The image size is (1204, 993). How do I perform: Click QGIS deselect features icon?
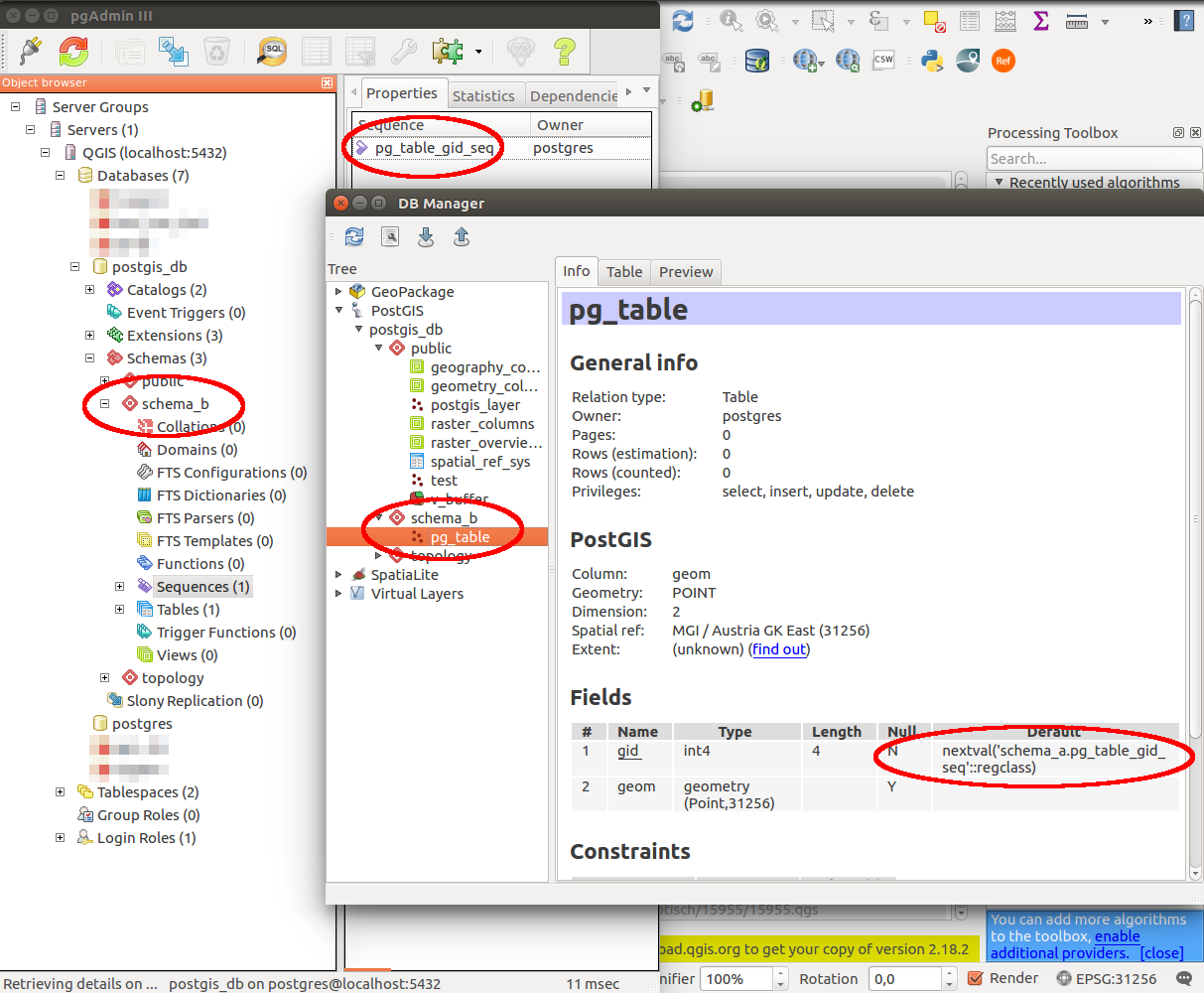pyautogui.click(x=934, y=20)
